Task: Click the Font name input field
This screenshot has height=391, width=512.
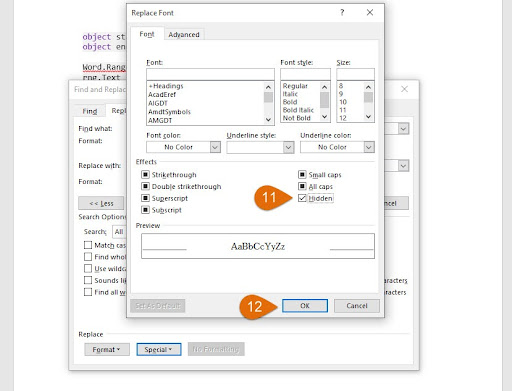Action: [210, 74]
